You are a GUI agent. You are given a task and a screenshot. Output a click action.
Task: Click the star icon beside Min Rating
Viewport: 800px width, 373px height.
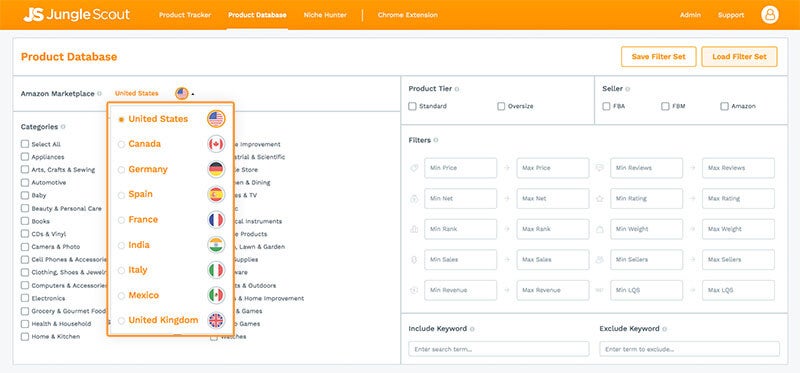coord(600,198)
